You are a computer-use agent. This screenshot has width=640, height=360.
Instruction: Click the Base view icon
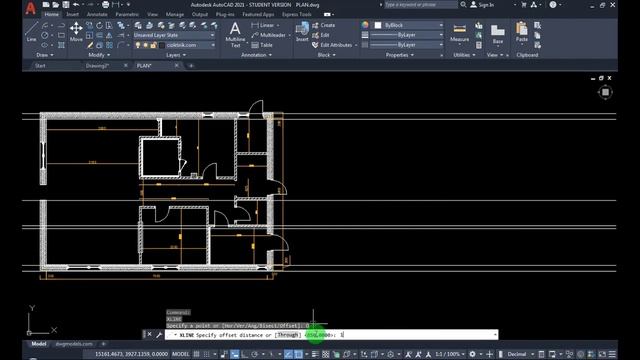point(498,33)
